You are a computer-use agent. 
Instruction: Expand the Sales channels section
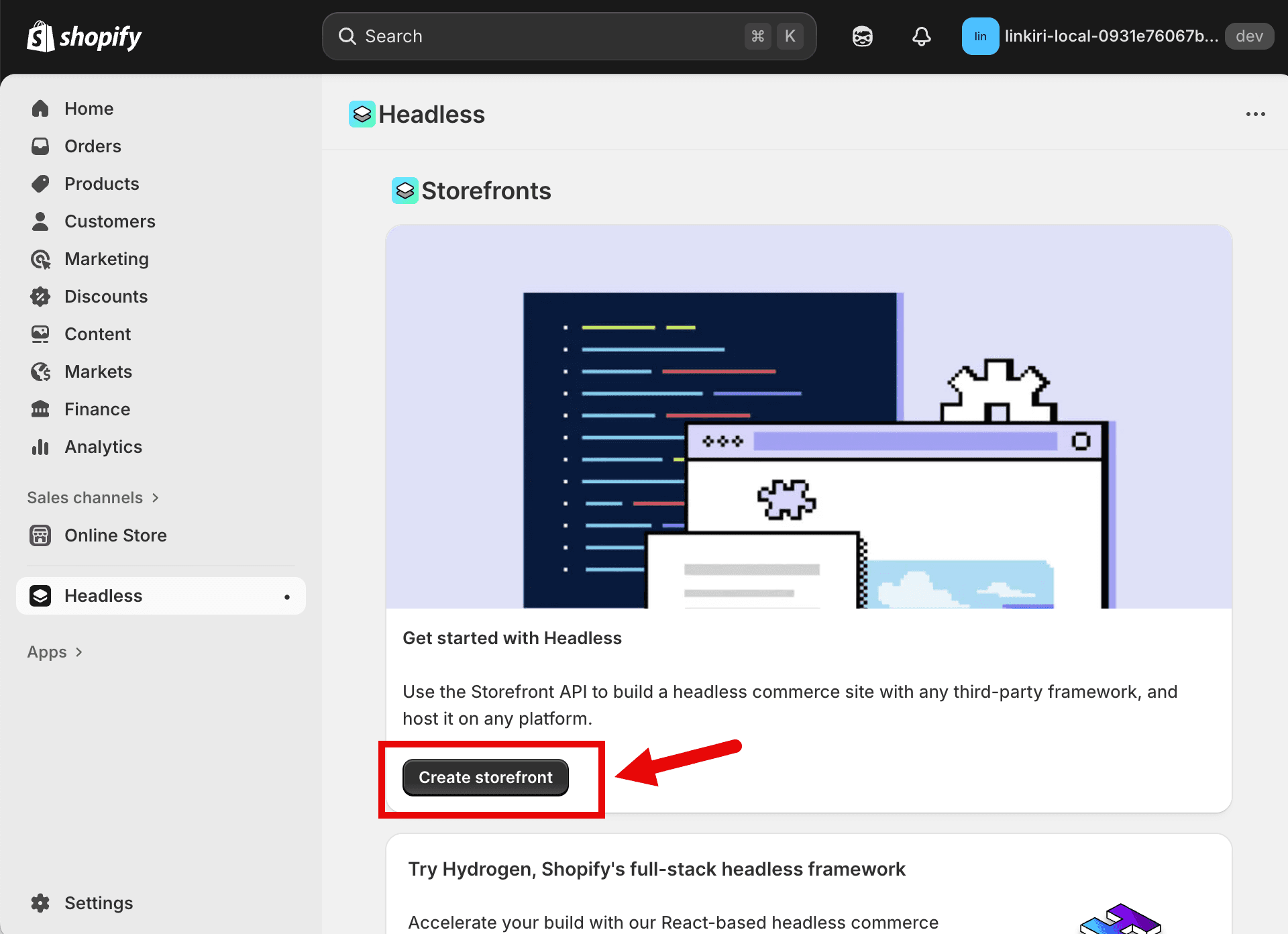[94, 497]
